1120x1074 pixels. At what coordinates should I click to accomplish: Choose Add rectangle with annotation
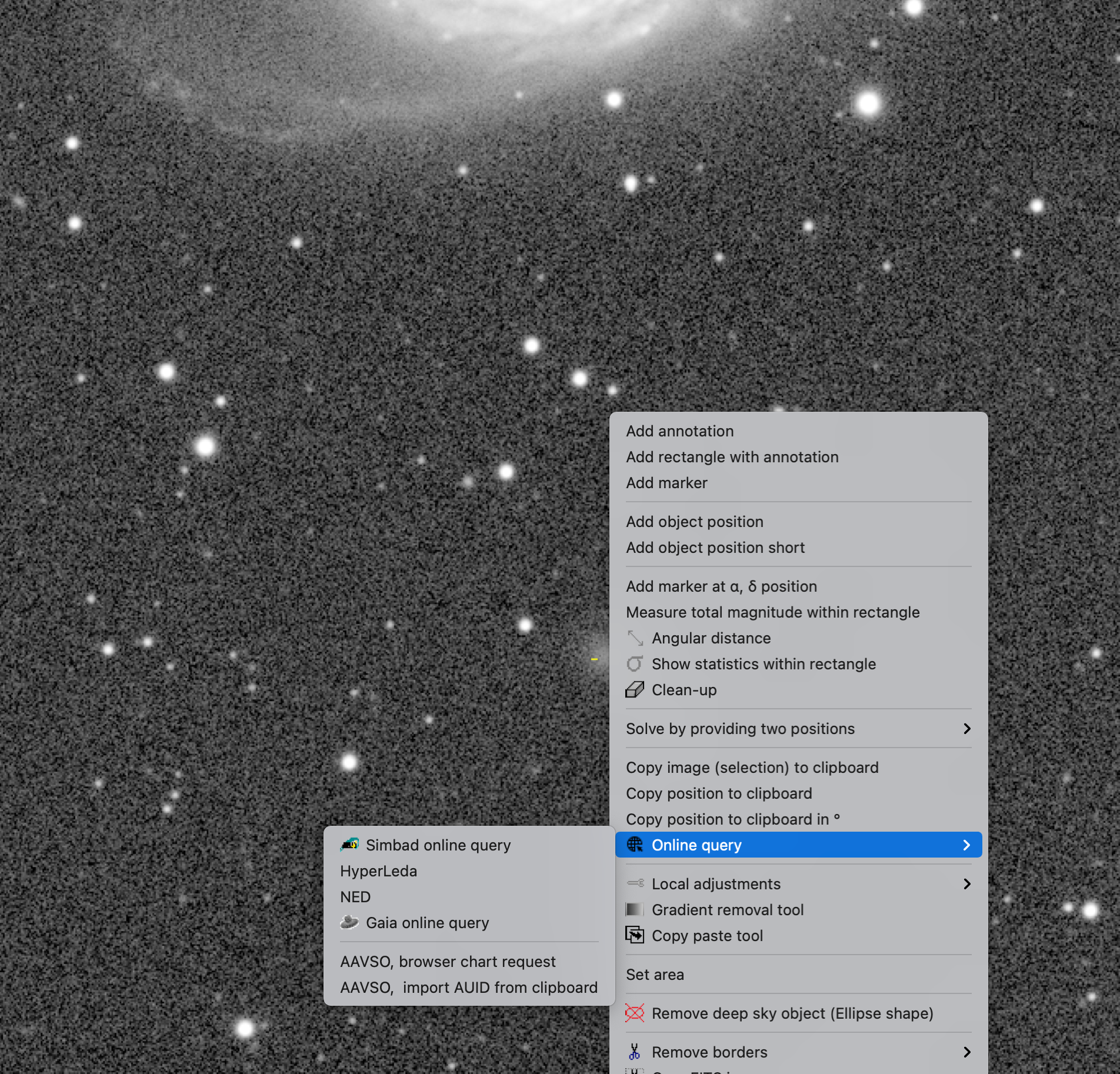pyautogui.click(x=732, y=457)
